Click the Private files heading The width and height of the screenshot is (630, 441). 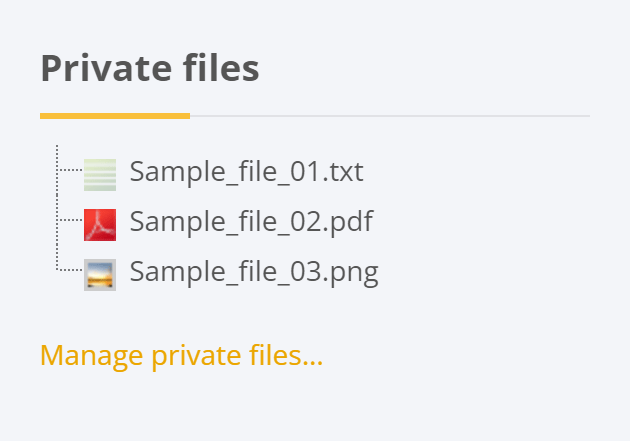pyautogui.click(x=150, y=70)
